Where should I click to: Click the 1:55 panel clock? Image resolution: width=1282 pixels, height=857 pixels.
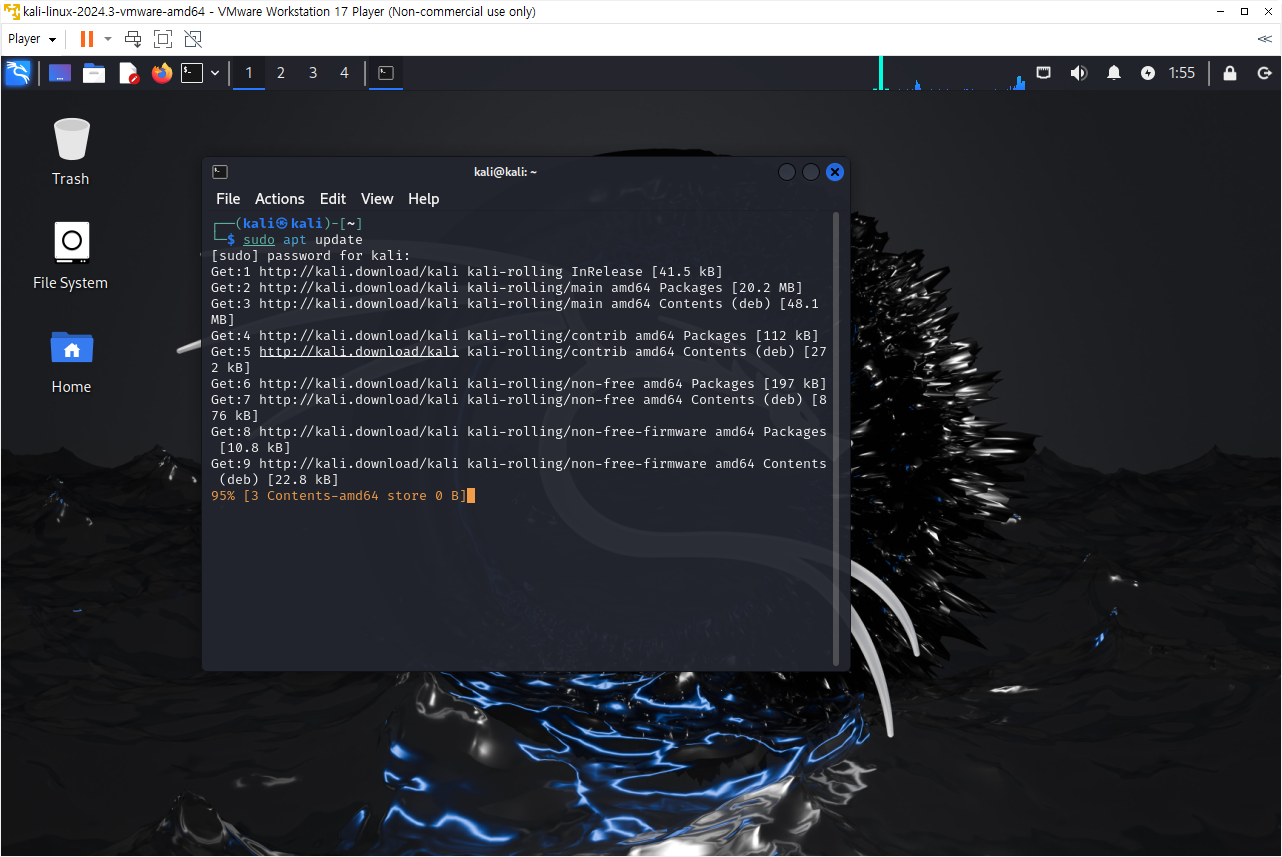coord(1182,73)
